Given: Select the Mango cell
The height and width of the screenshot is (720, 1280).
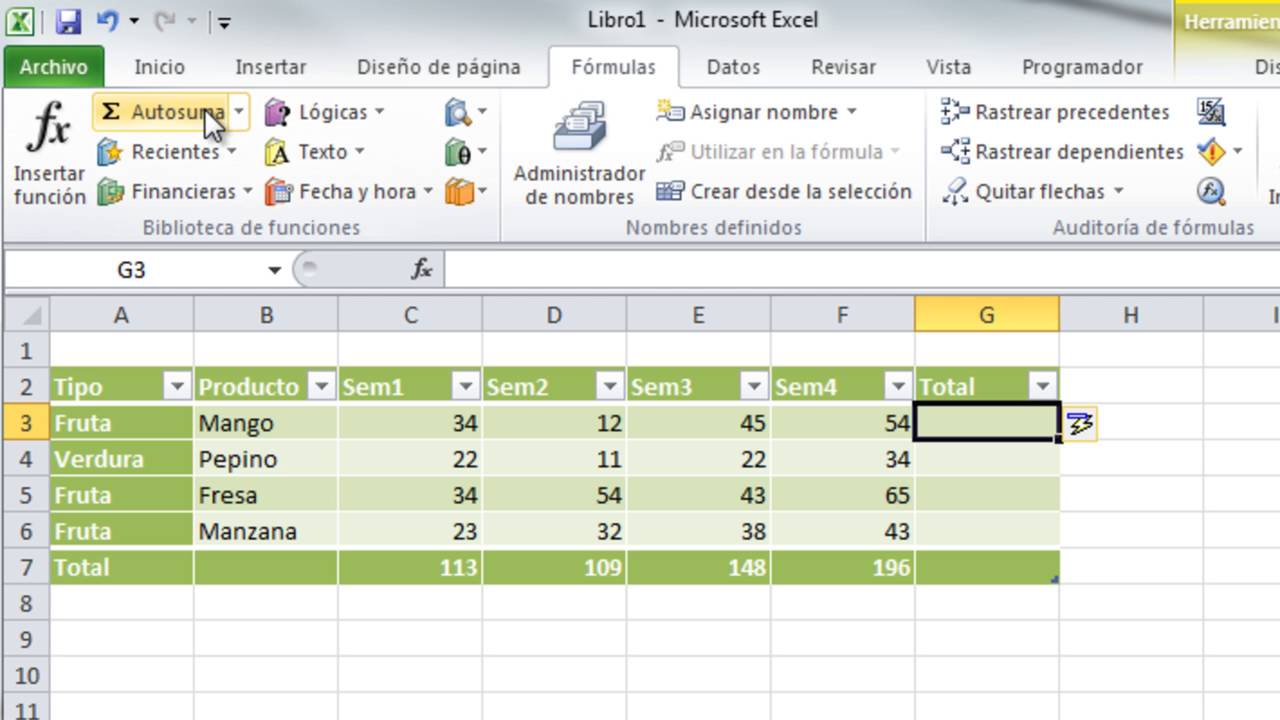Looking at the screenshot, I should point(266,423).
